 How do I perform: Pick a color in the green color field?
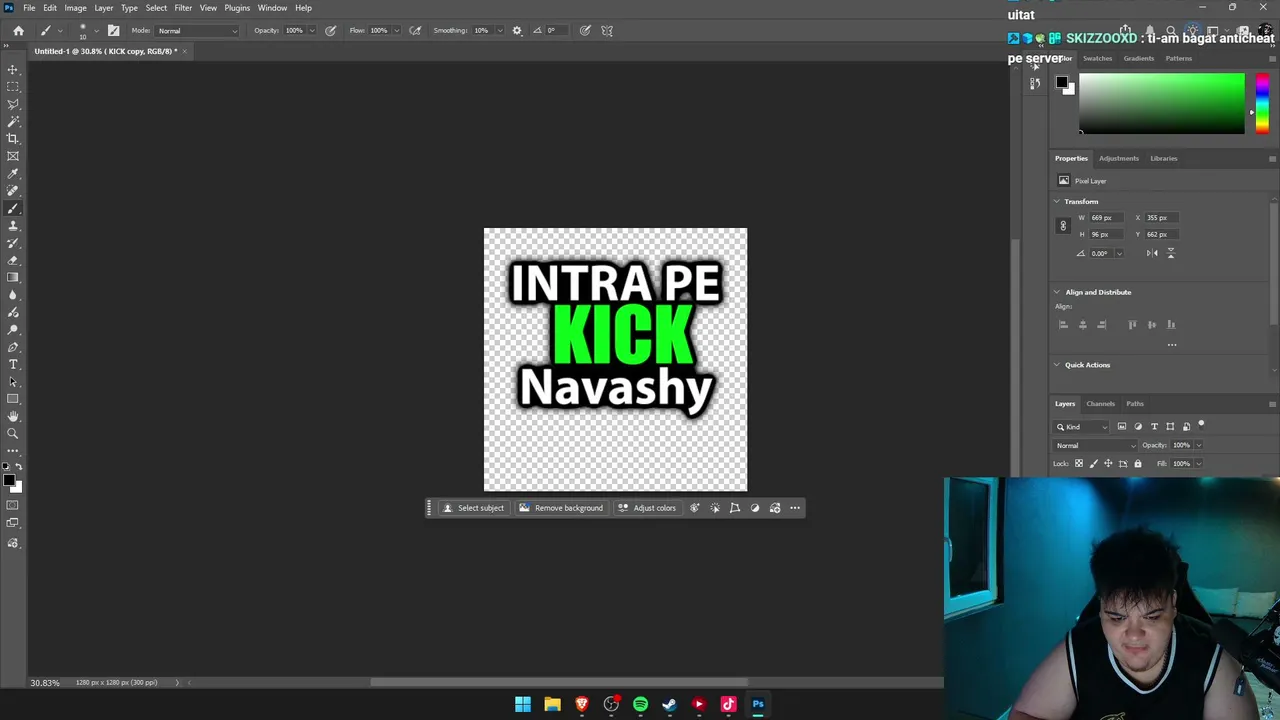pos(1162,103)
